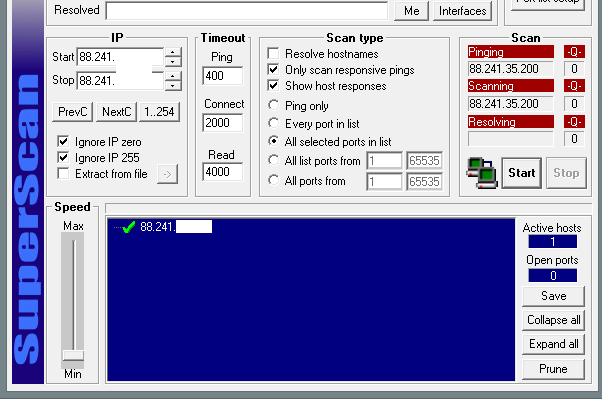Adjust the Speed slider handle
This screenshot has height=399, width=602.
(x=73, y=355)
